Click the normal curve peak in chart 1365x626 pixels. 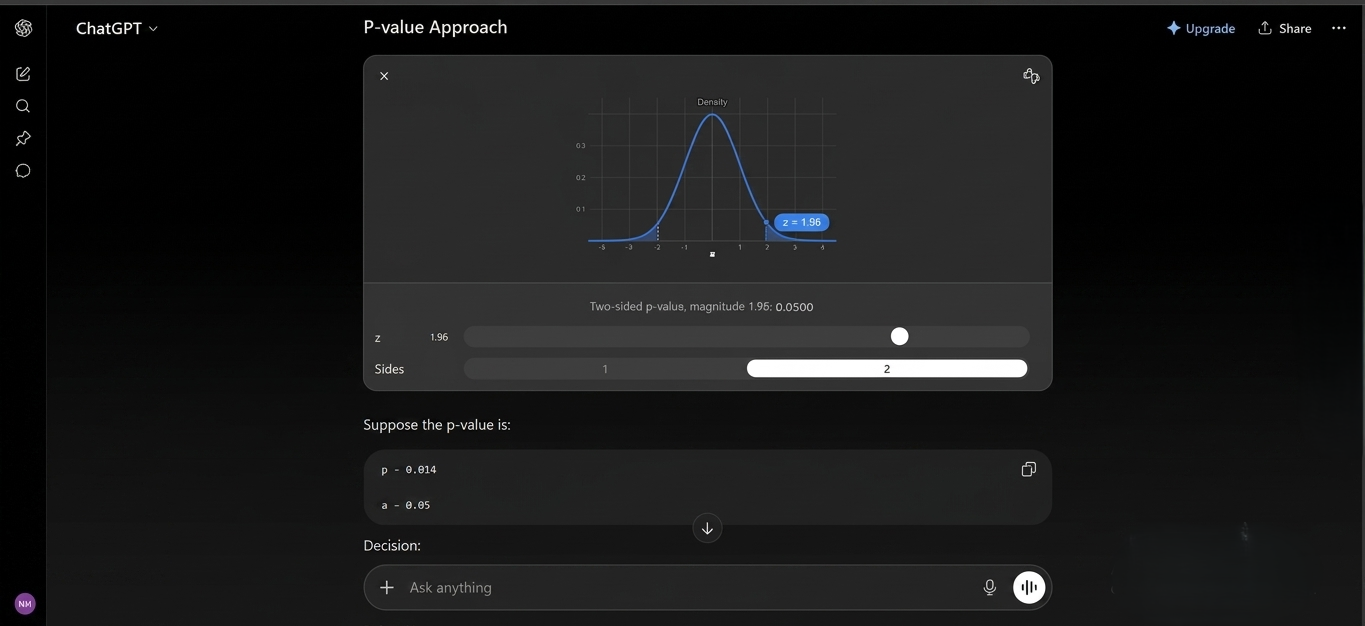coord(712,115)
